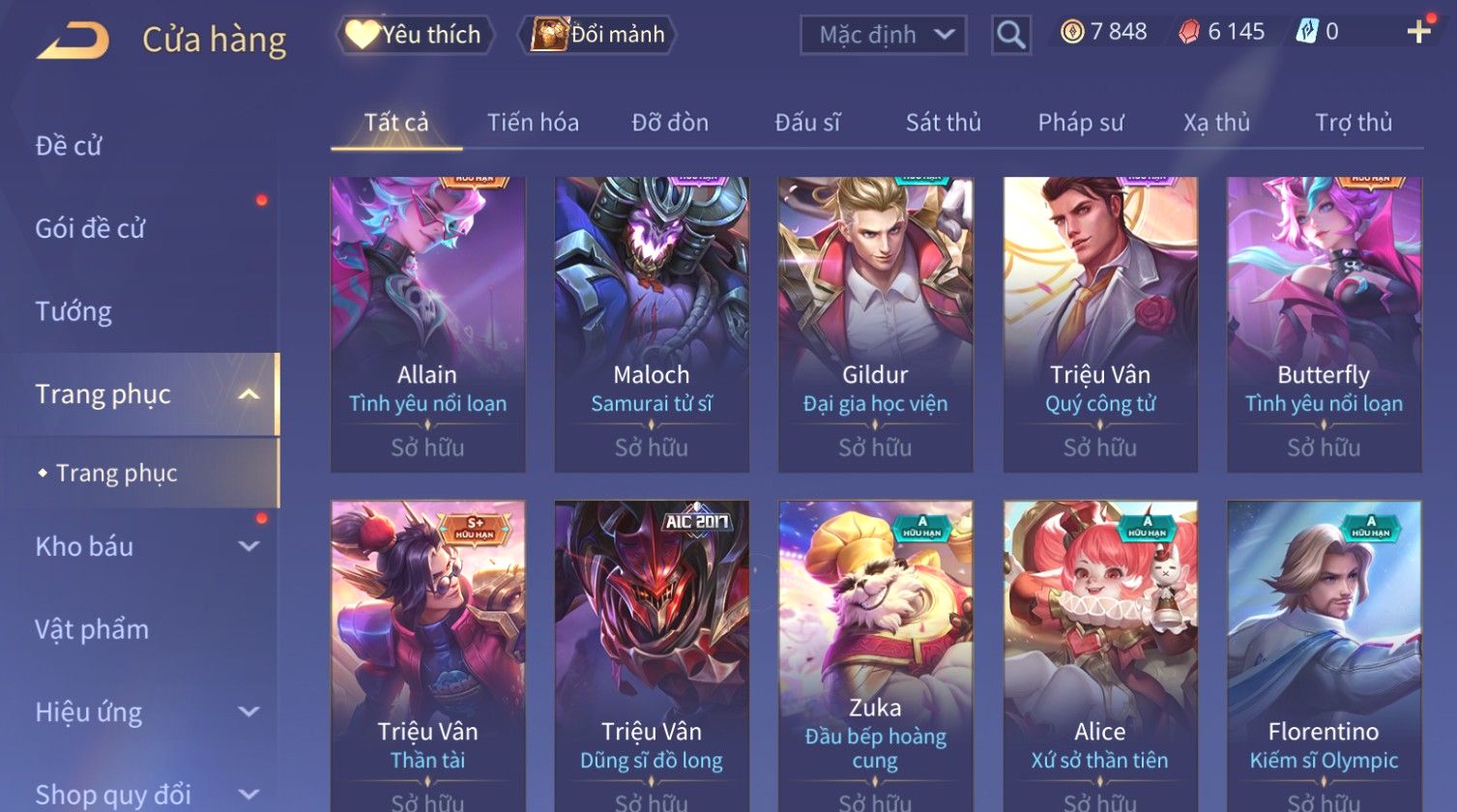
Task: Tap the plus icon to add currency
Action: pos(1418,32)
